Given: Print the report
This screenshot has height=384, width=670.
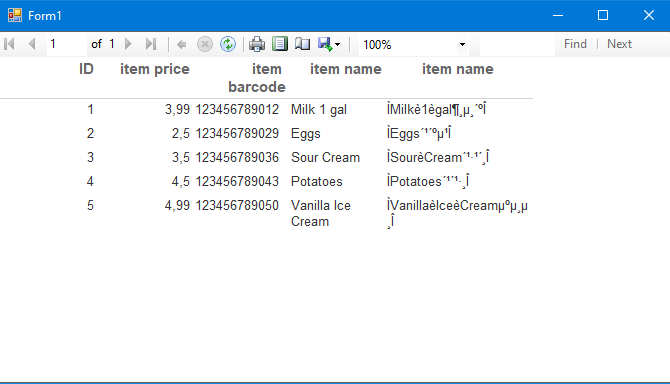Looking at the screenshot, I should coord(257,44).
